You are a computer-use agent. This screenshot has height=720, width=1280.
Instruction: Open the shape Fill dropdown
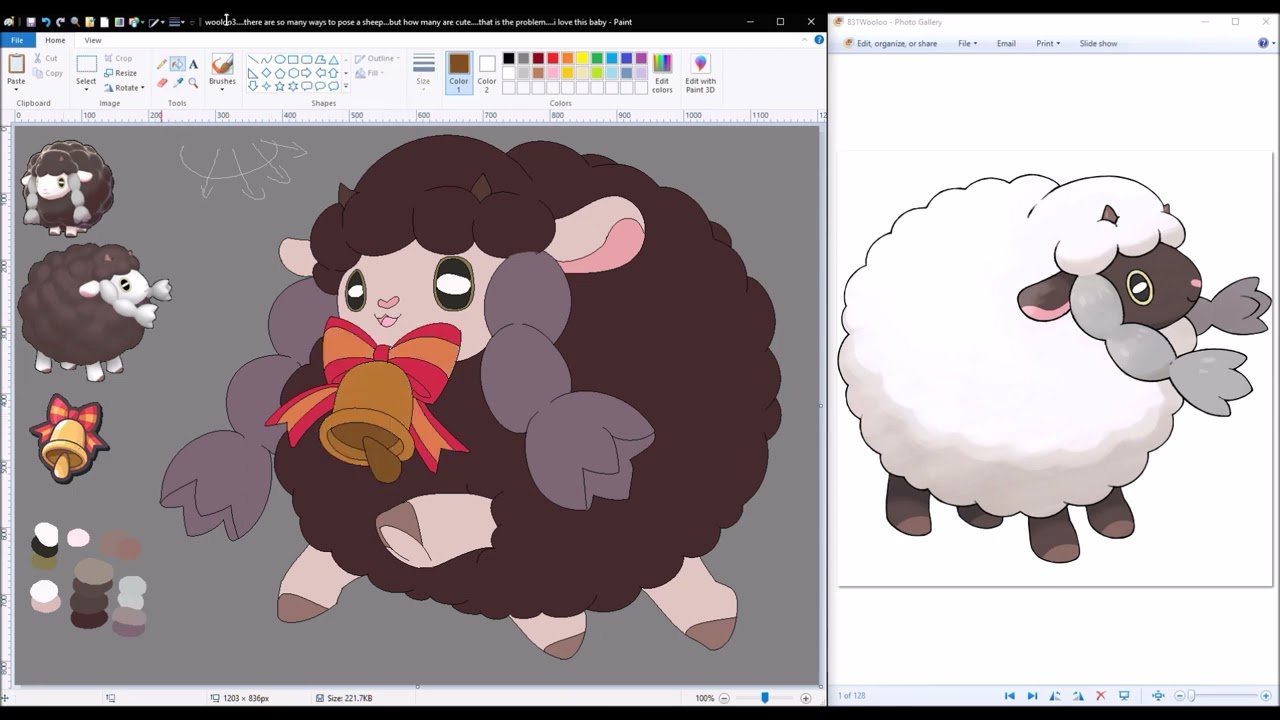tap(371, 73)
